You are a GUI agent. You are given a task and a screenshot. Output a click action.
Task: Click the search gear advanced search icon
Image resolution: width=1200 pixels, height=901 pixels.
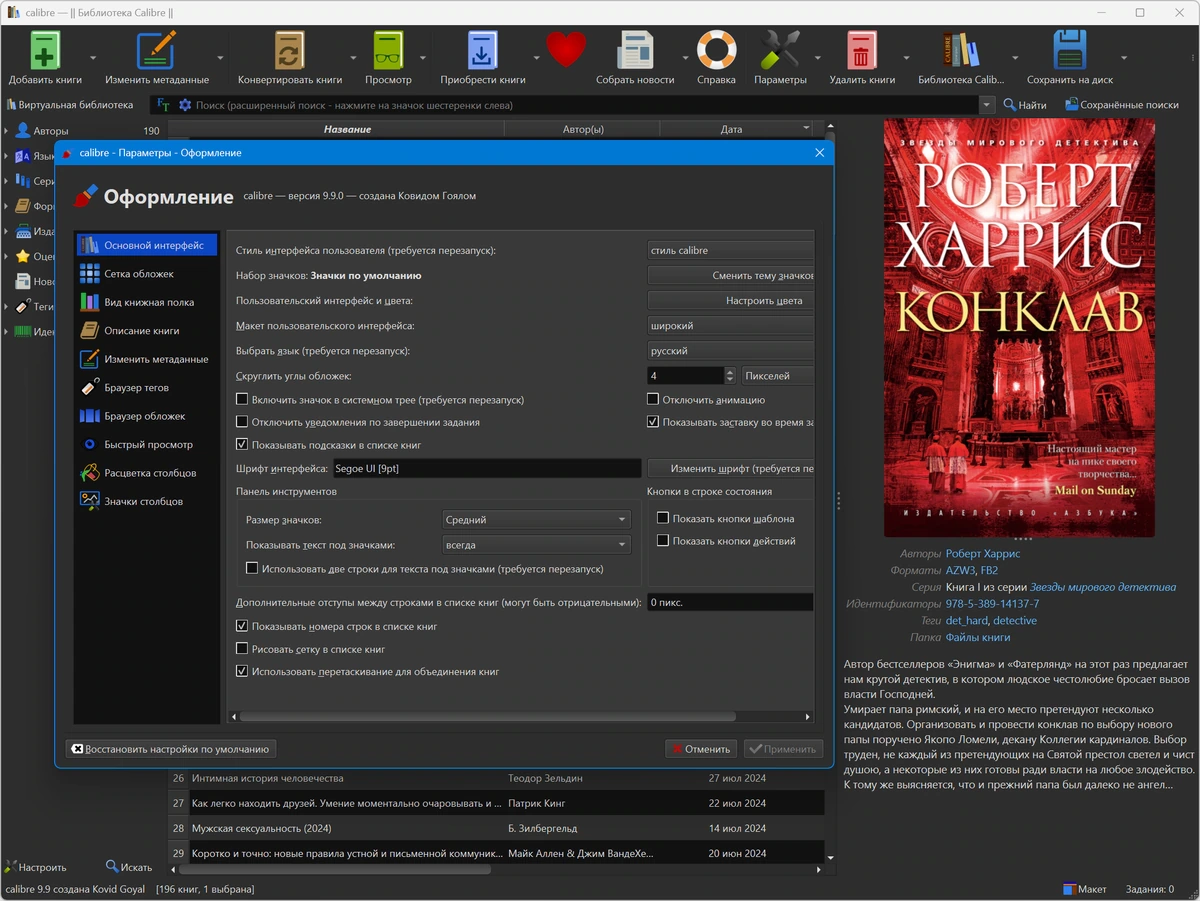point(185,105)
